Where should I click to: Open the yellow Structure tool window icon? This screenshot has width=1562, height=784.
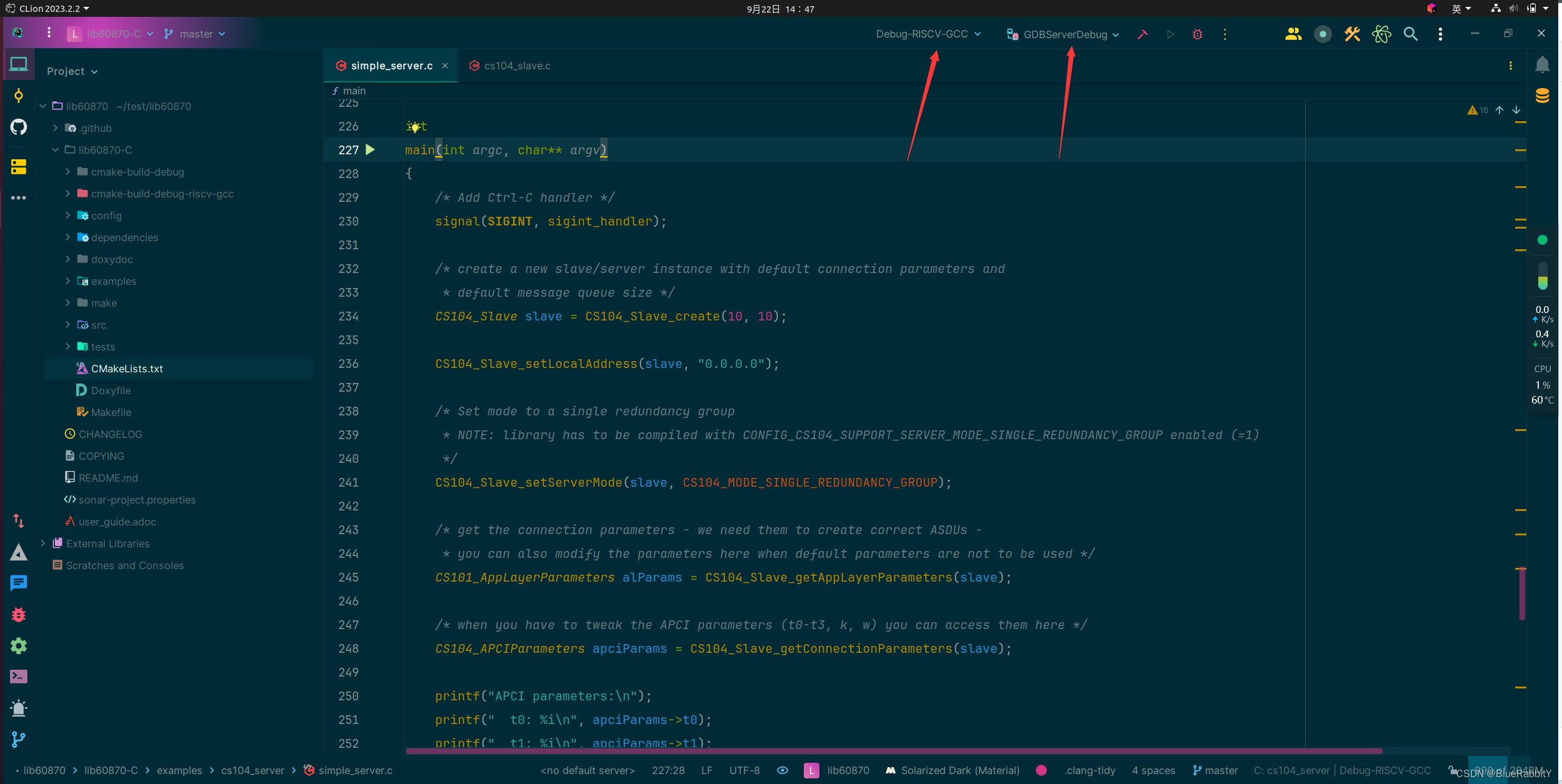[x=18, y=167]
